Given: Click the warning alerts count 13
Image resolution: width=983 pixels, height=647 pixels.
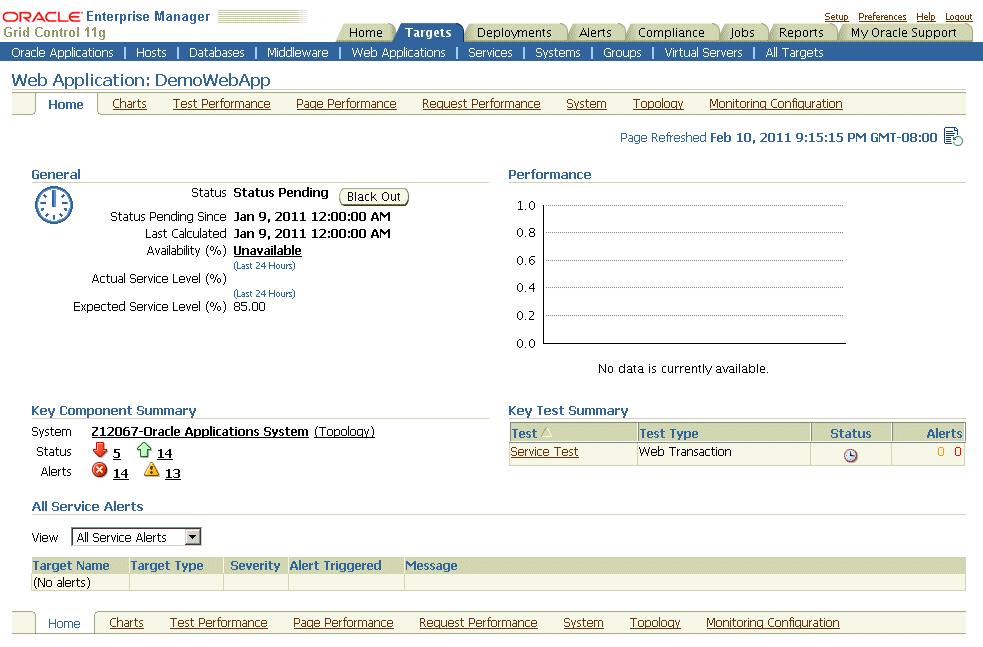Looking at the screenshot, I should (x=172, y=473).
